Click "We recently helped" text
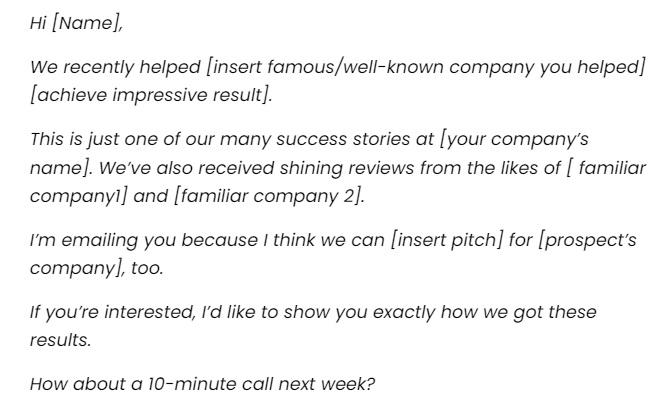 click(x=115, y=67)
